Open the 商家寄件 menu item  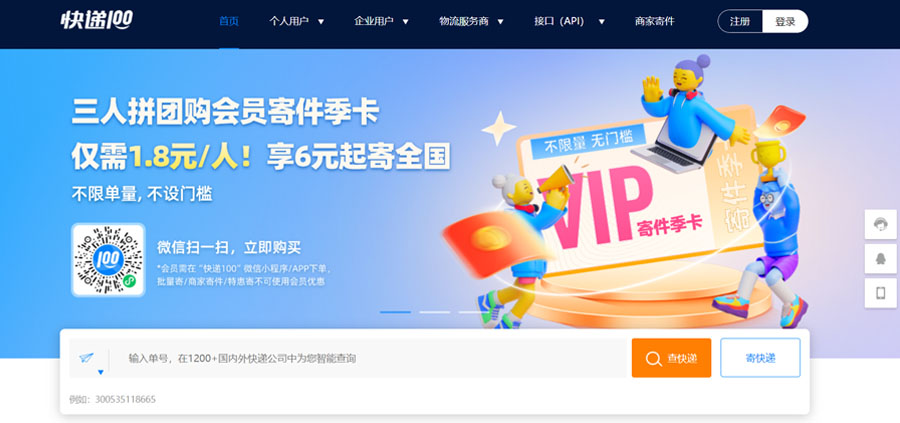click(654, 22)
